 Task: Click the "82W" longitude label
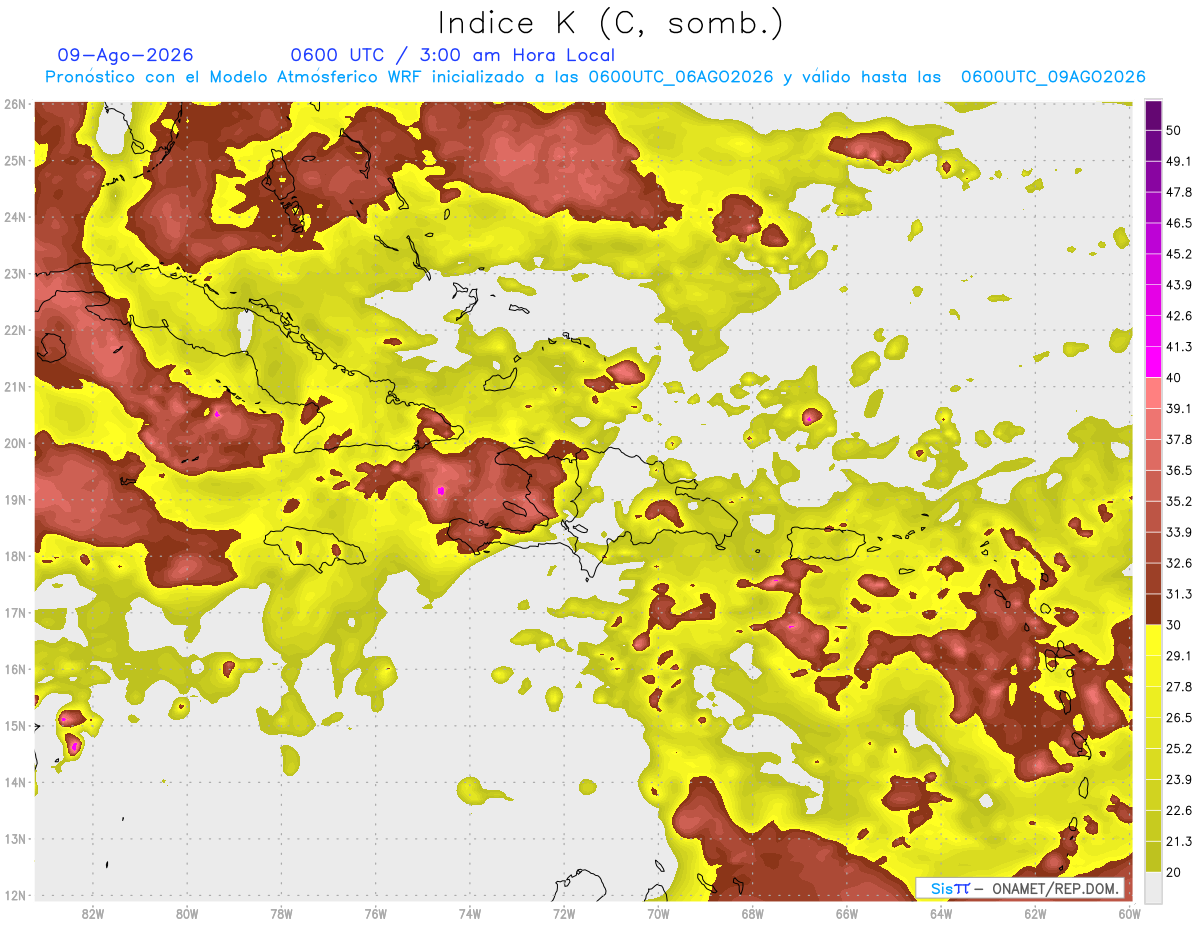click(92, 914)
